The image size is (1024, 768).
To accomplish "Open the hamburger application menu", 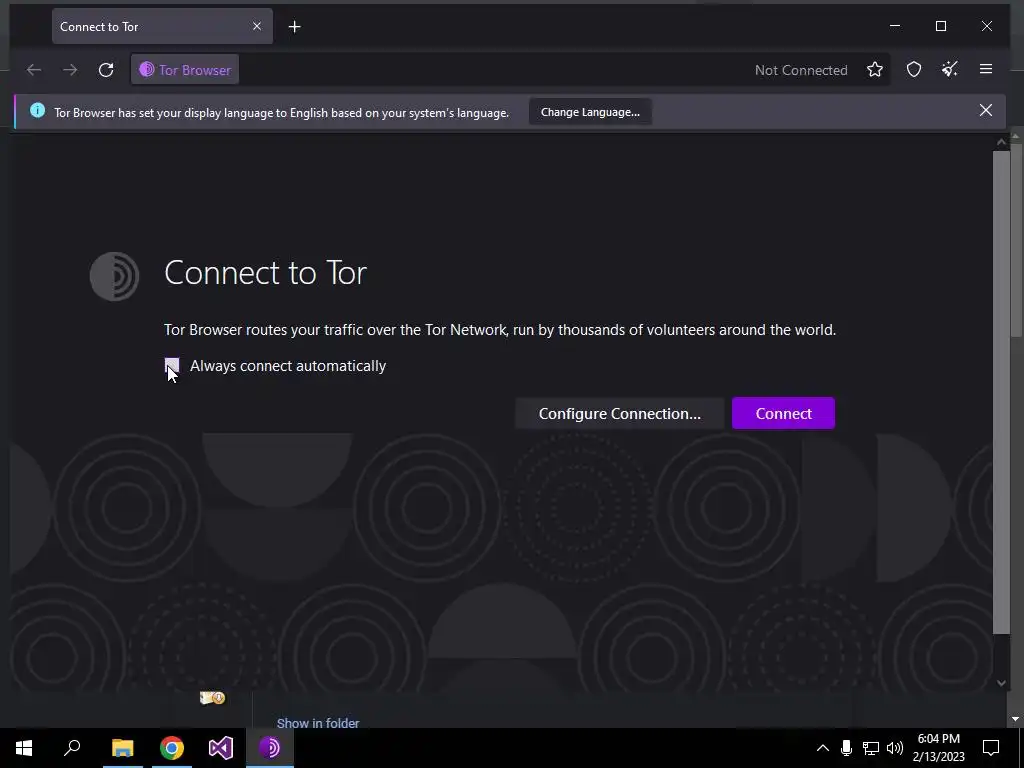I will 986,69.
